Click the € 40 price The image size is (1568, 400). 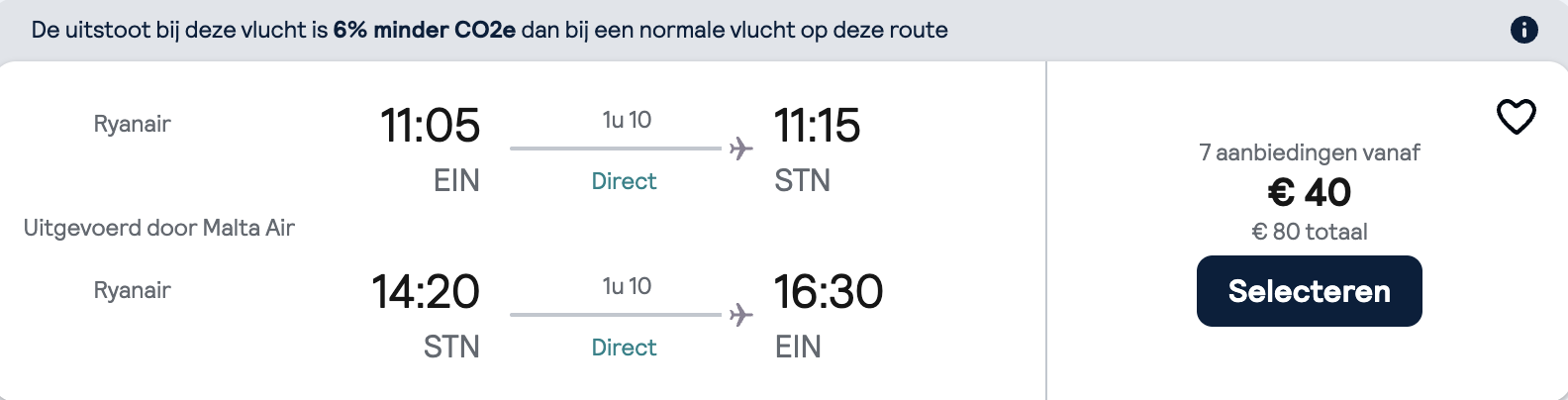tap(1309, 192)
